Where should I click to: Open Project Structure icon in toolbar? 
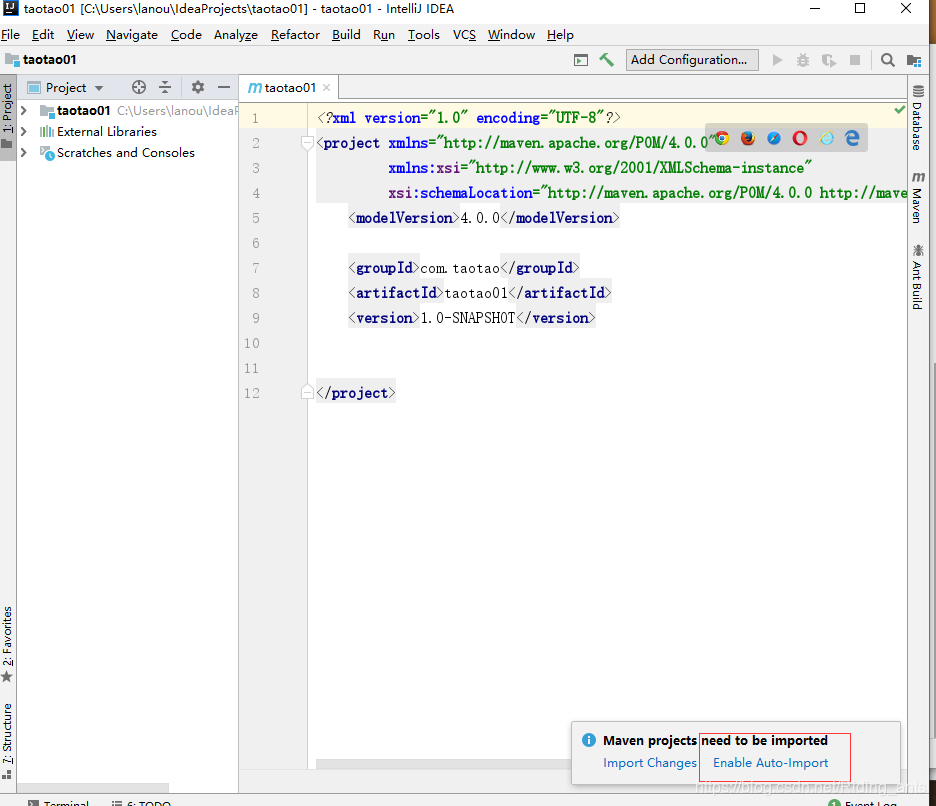click(x=914, y=60)
